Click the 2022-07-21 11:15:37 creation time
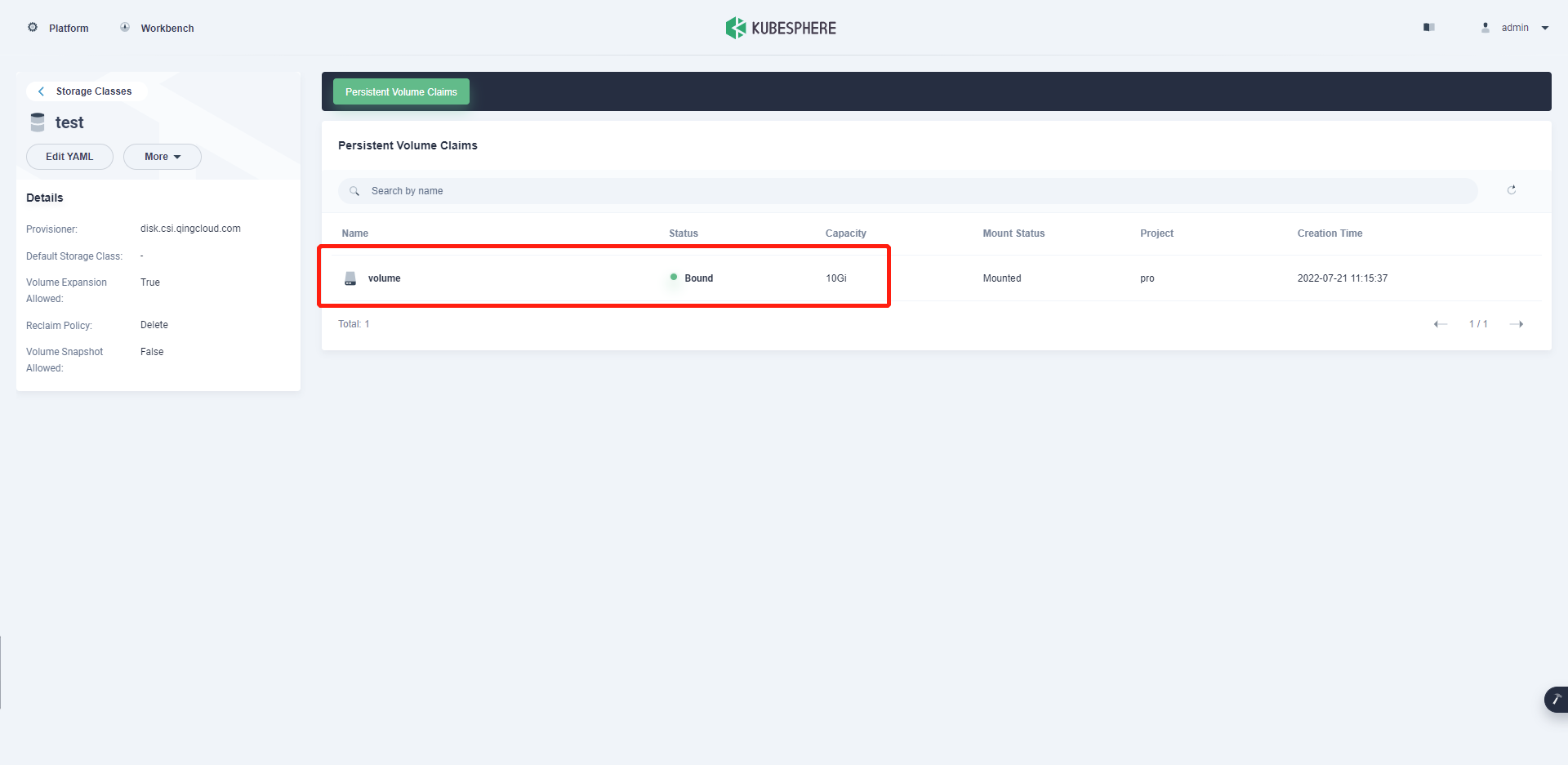This screenshot has height=765, width=1568. coord(1343,278)
